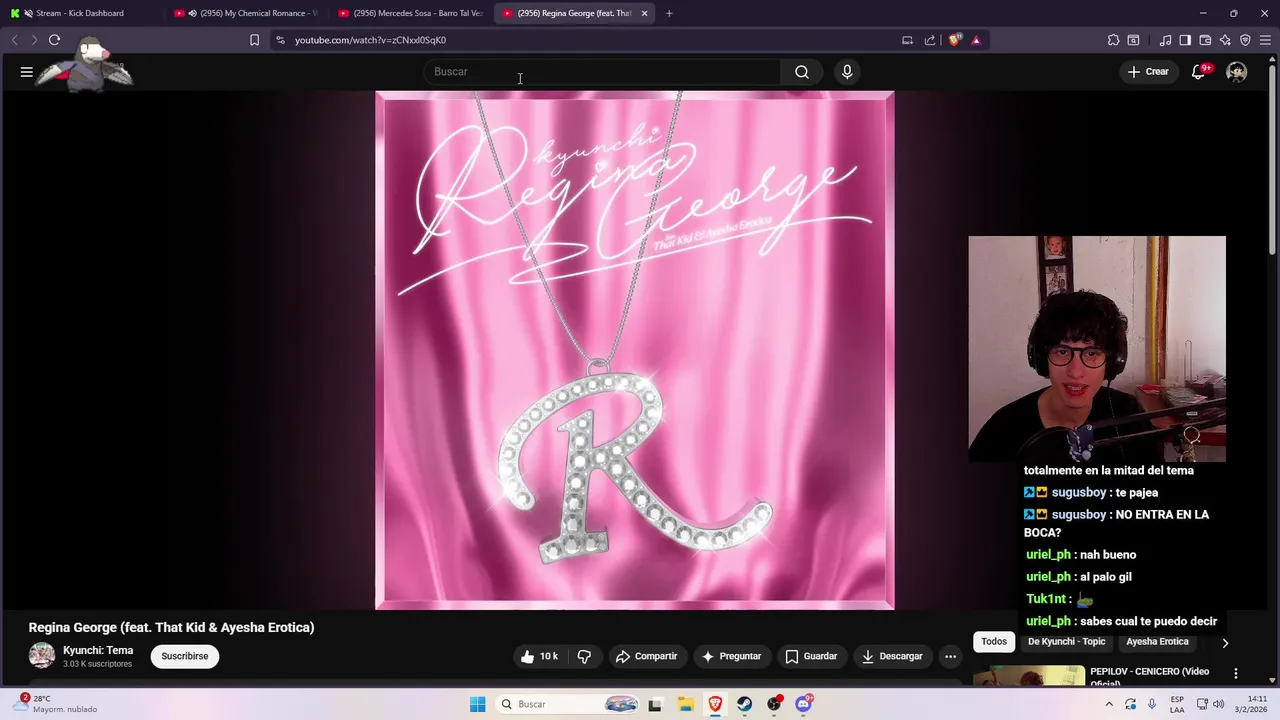Start voice search with the microphone icon

[x=847, y=72]
